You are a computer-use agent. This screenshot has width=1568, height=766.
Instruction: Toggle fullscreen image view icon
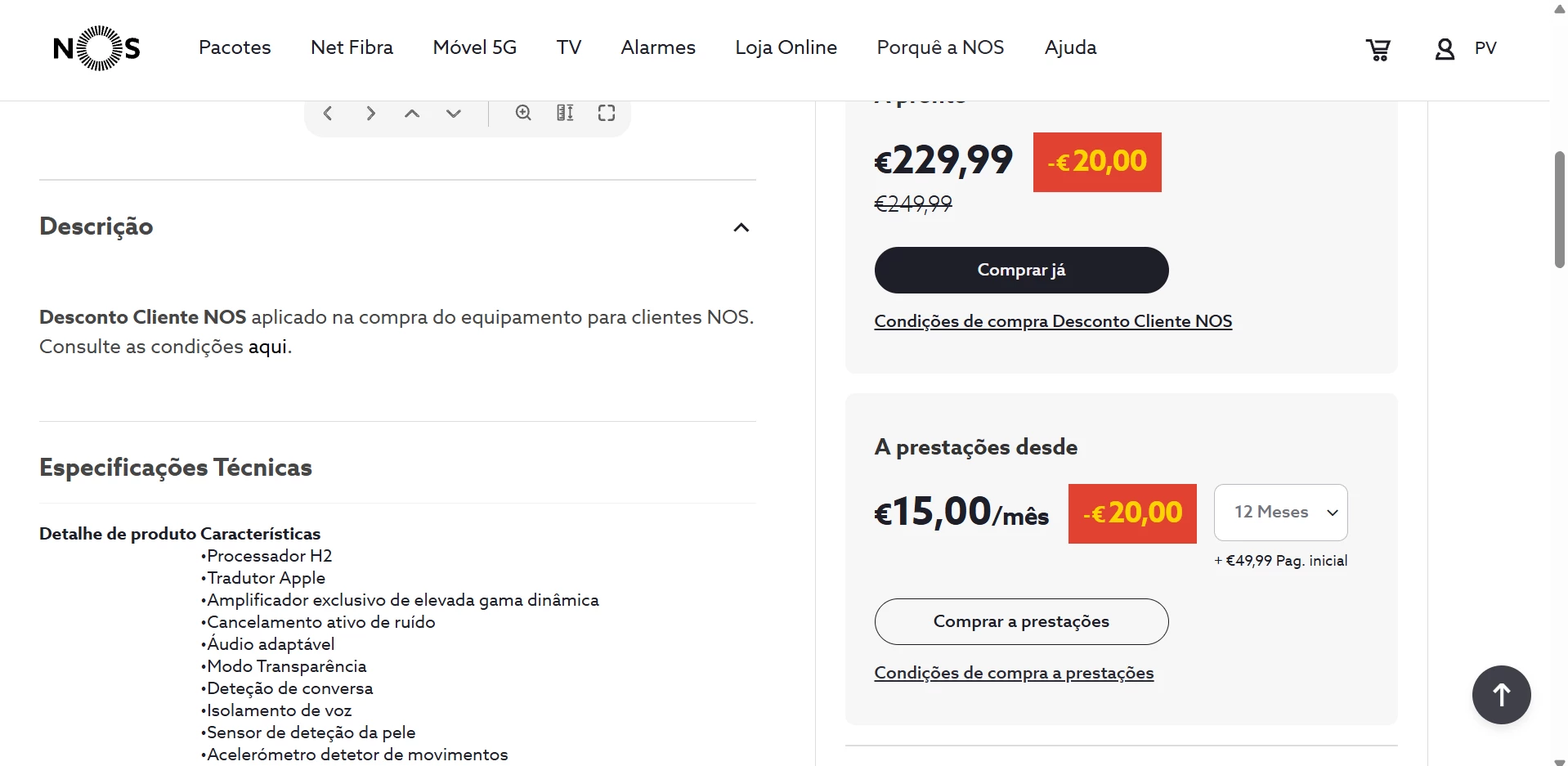point(607,113)
